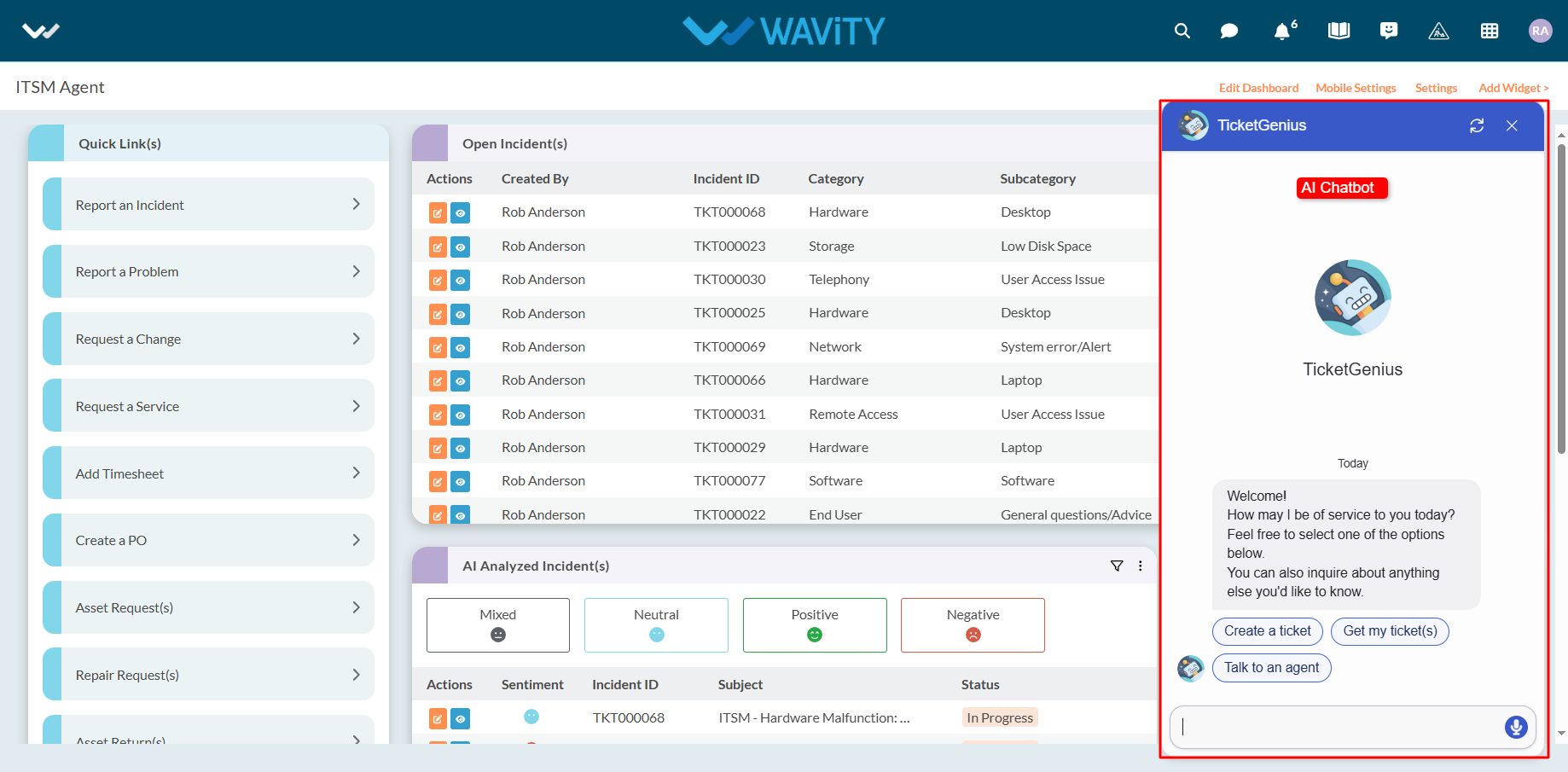
Task: Expand Report a Problem chevron
Action: click(x=357, y=271)
